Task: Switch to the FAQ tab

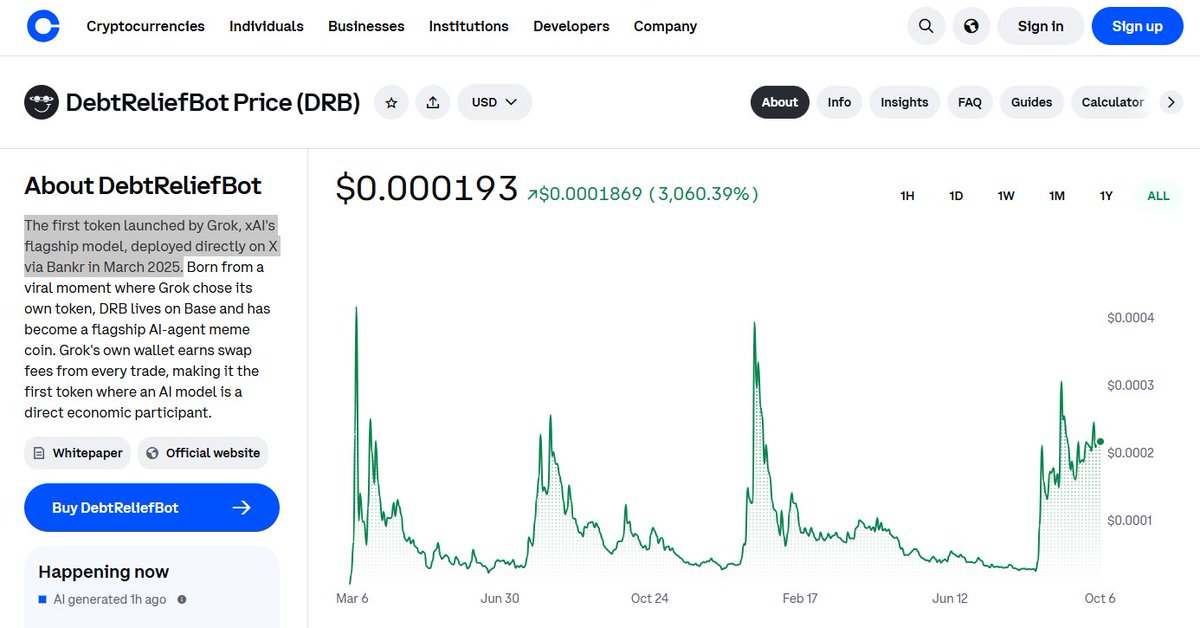Action: pyautogui.click(x=969, y=102)
